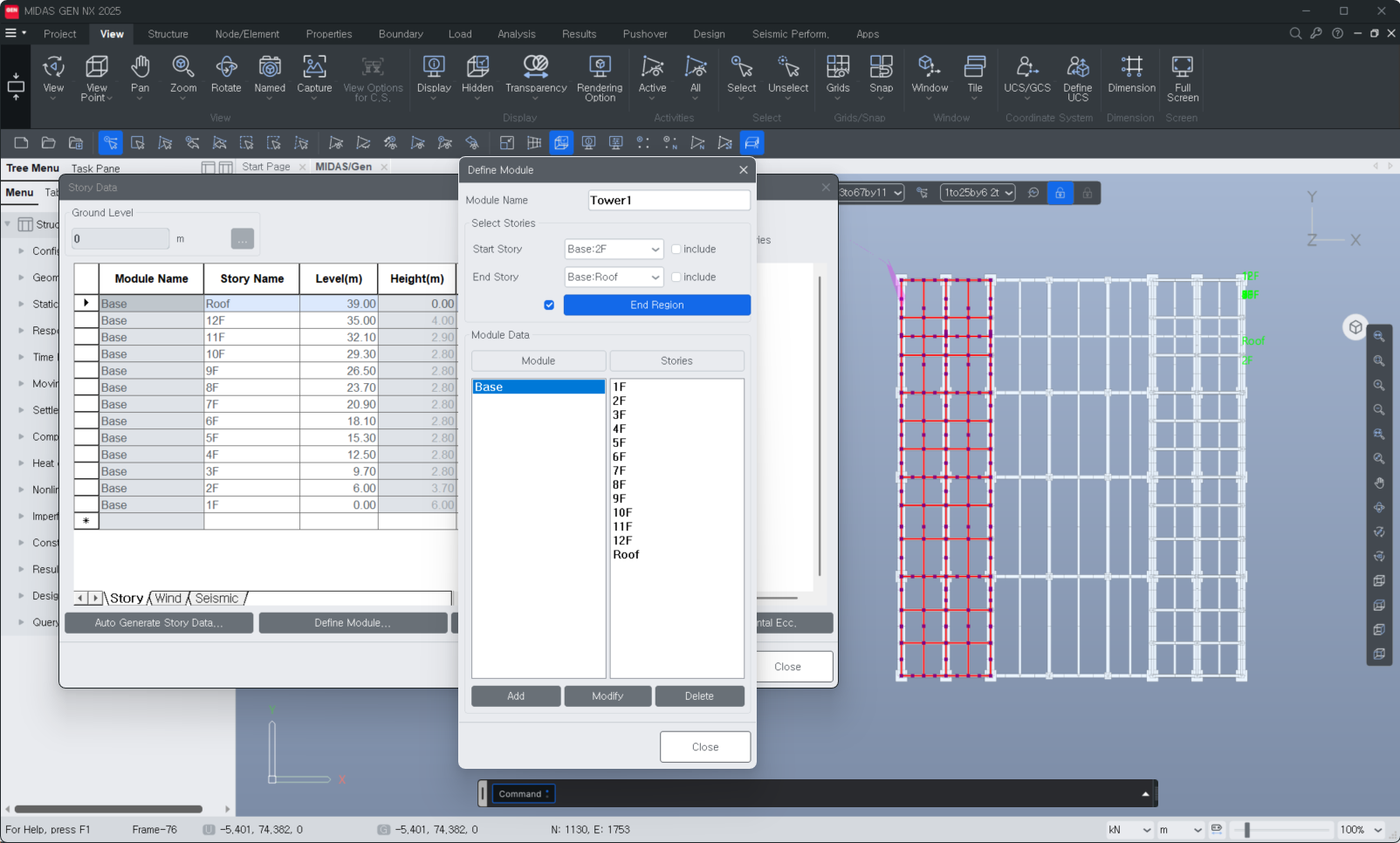
Task: Click the Rendering Option icon
Action: pyautogui.click(x=600, y=73)
